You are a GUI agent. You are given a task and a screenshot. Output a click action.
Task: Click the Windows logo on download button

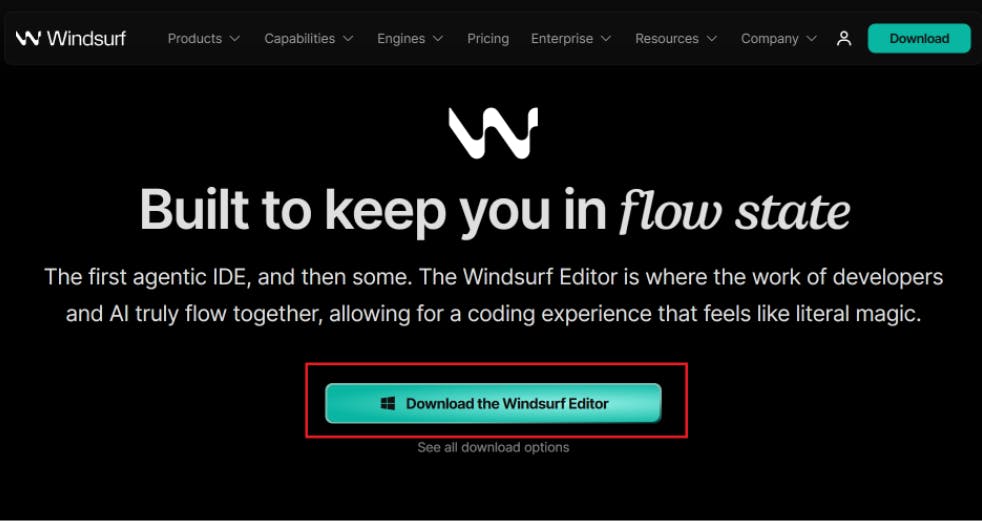388,403
